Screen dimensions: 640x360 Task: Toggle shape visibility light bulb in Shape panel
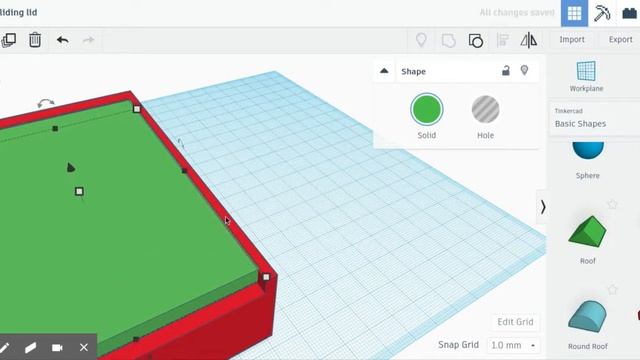pos(524,71)
